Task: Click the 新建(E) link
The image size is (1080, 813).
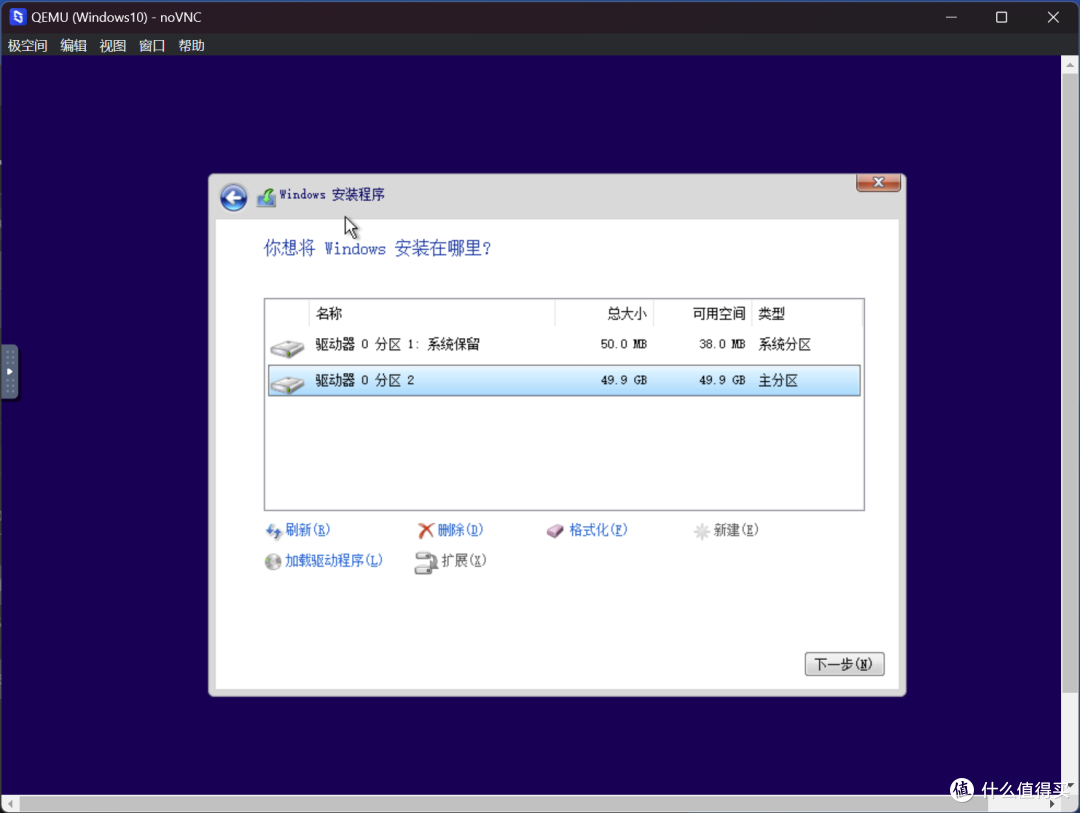Action: coord(736,530)
